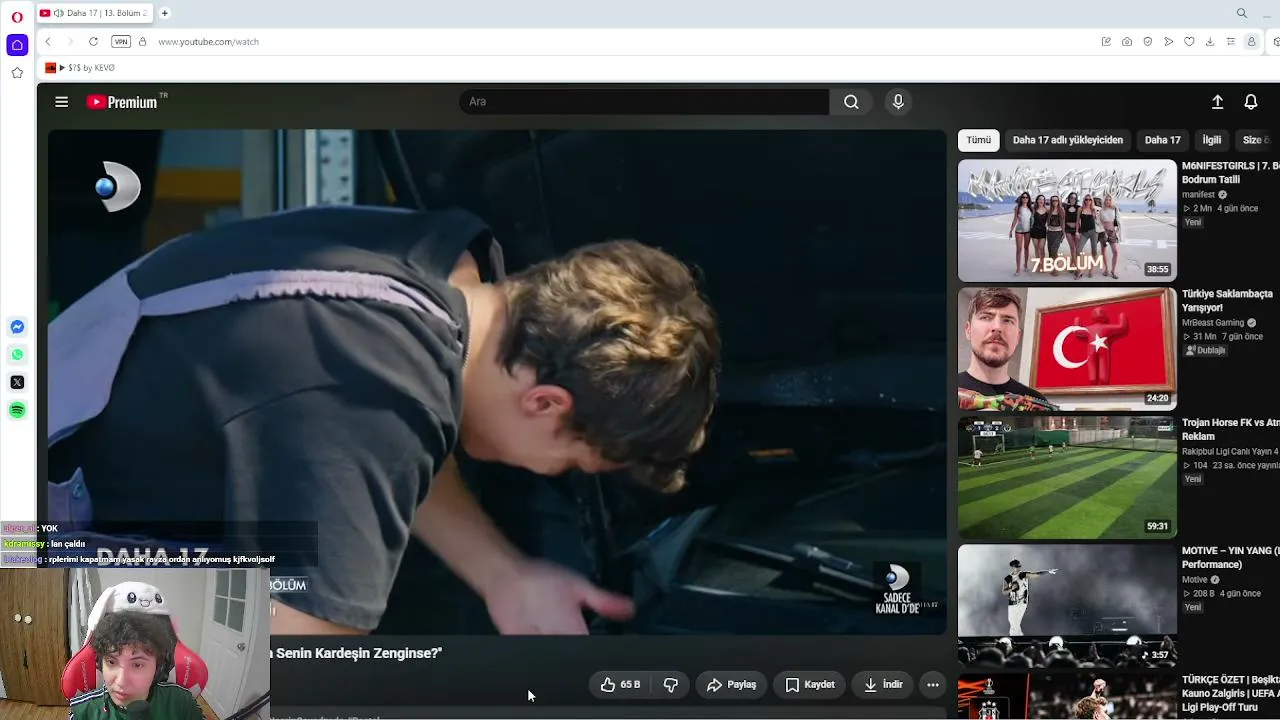Viewport: 1280px width, 720px height.
Task: Open MrBeast Gaming channel name
Action: tap(1213, 323)
